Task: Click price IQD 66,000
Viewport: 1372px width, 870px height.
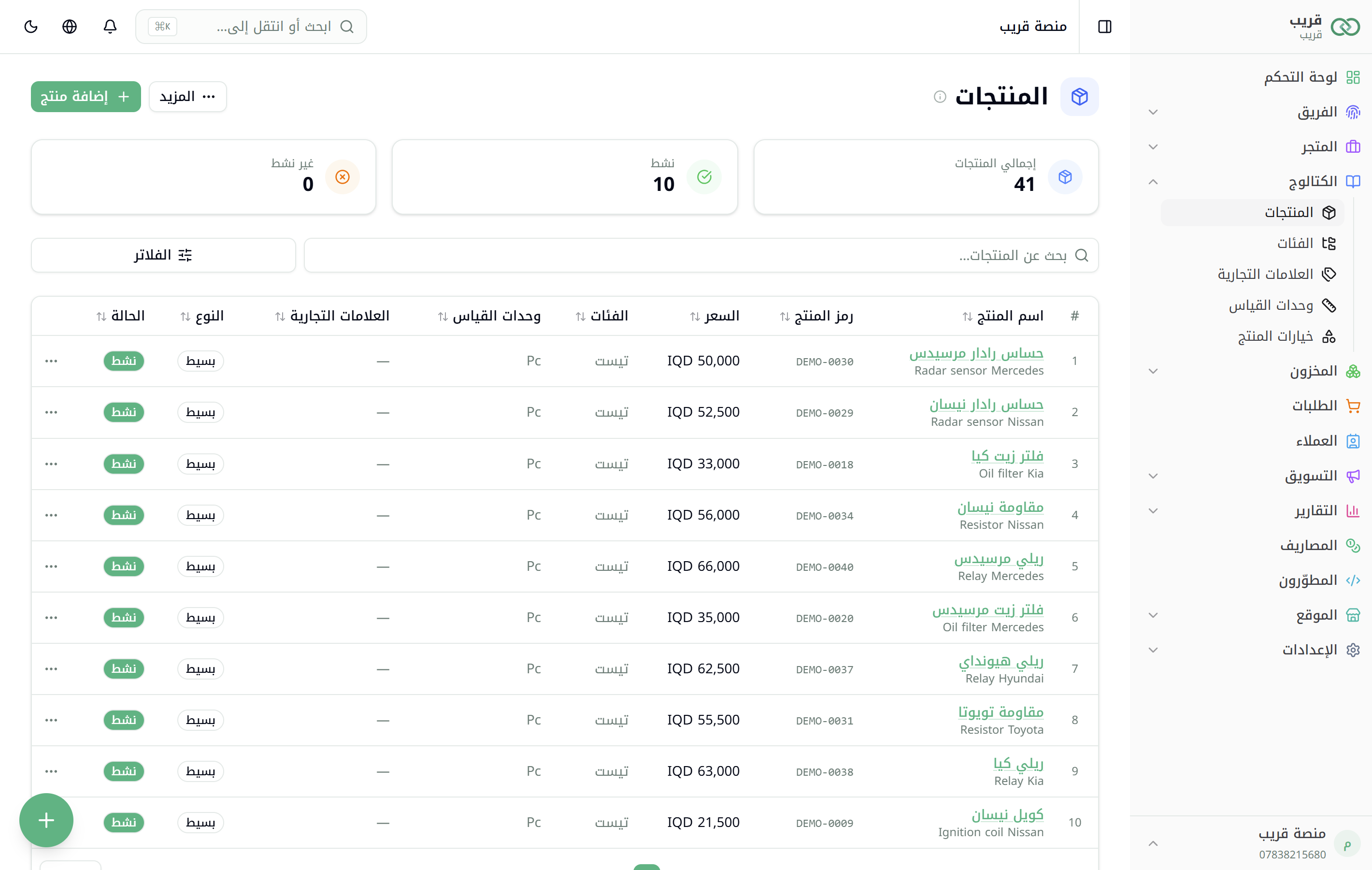Action: click(x=703, y=566)
